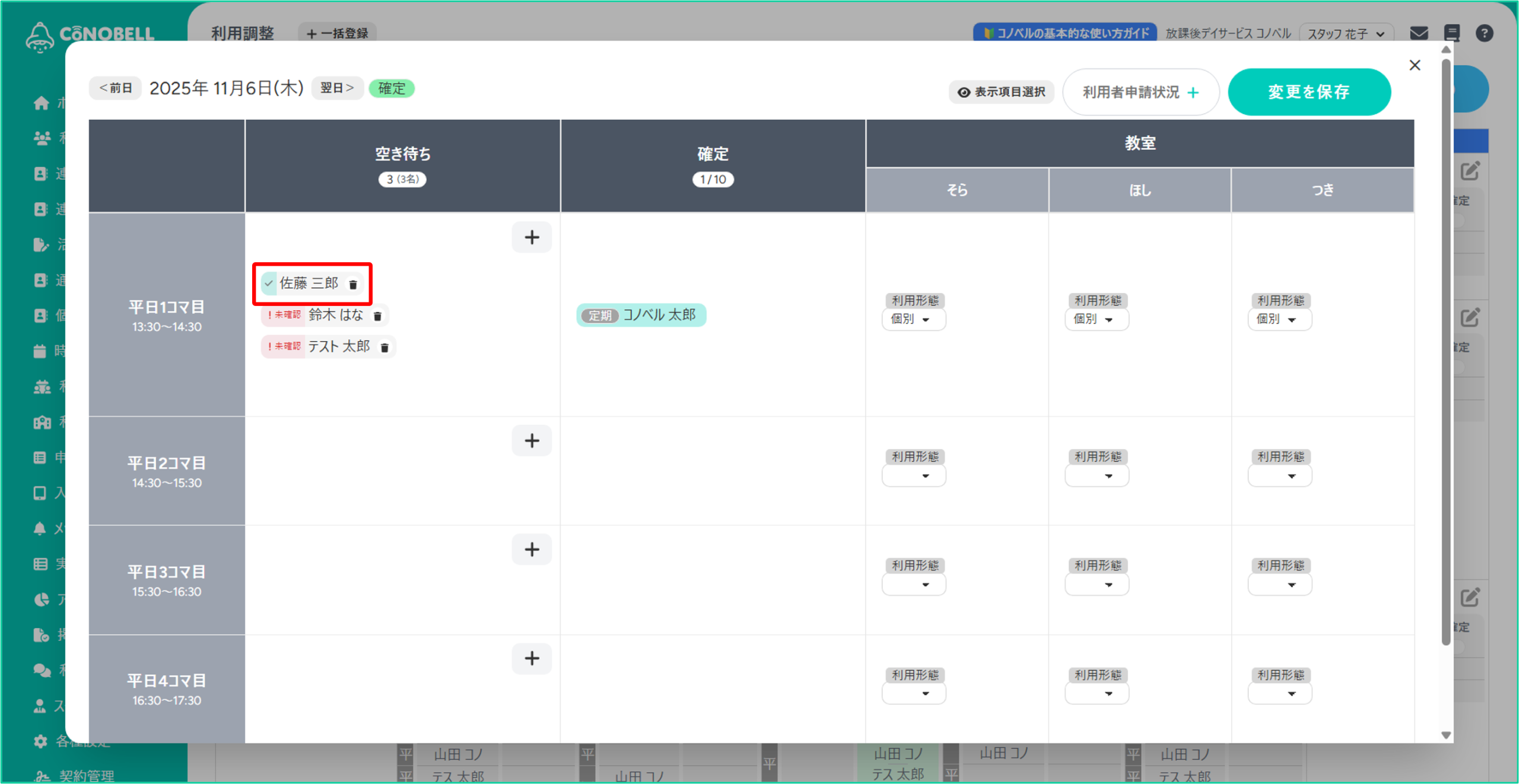Delete 佐藤 三郎 with the trash icon
Image resolution: width=1519 pixels, height=784 pixels.
(x=353, y=285)
